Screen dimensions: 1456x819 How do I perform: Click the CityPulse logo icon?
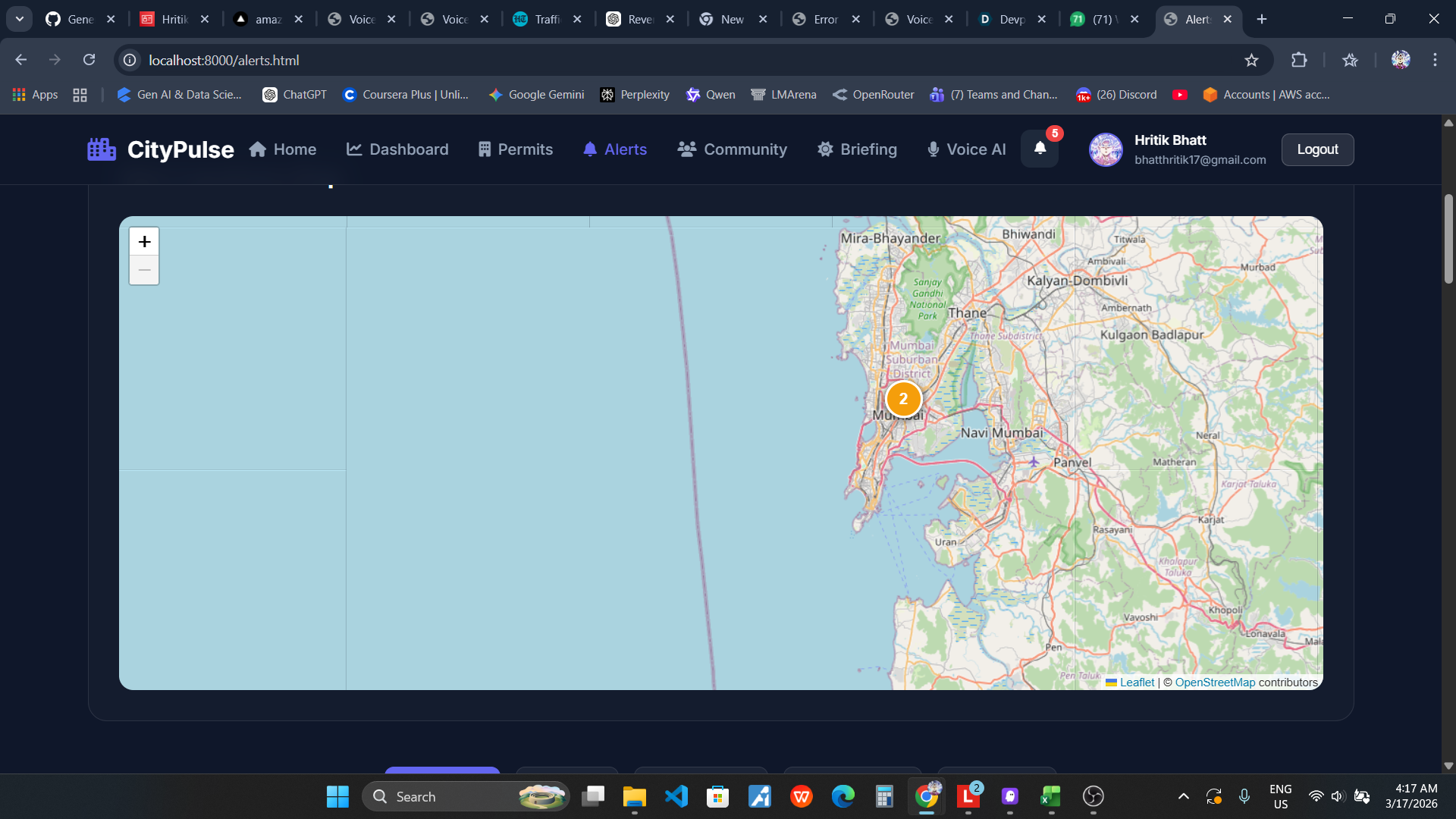click(102, 149)
